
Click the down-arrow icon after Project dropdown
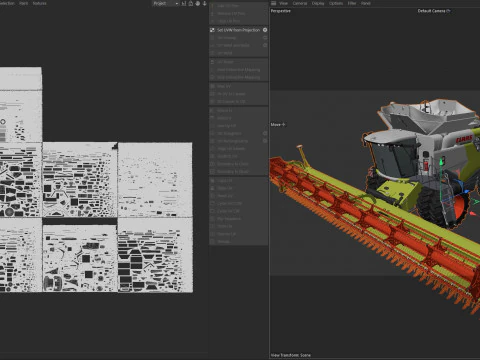click(204, 3)
